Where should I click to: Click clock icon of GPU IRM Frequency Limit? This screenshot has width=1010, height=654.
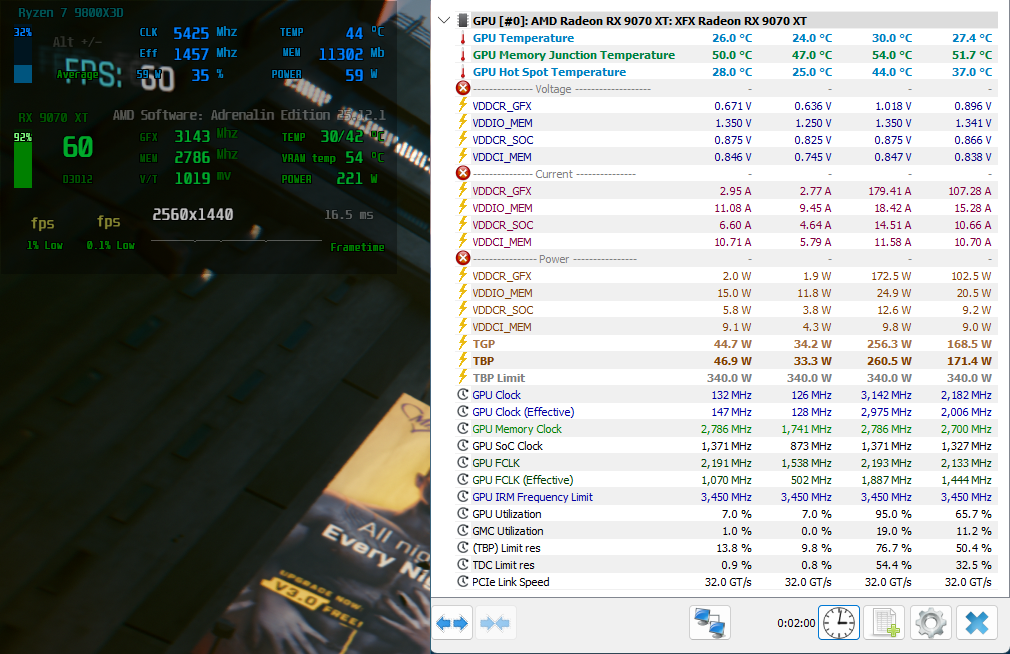tap(462, 497)
